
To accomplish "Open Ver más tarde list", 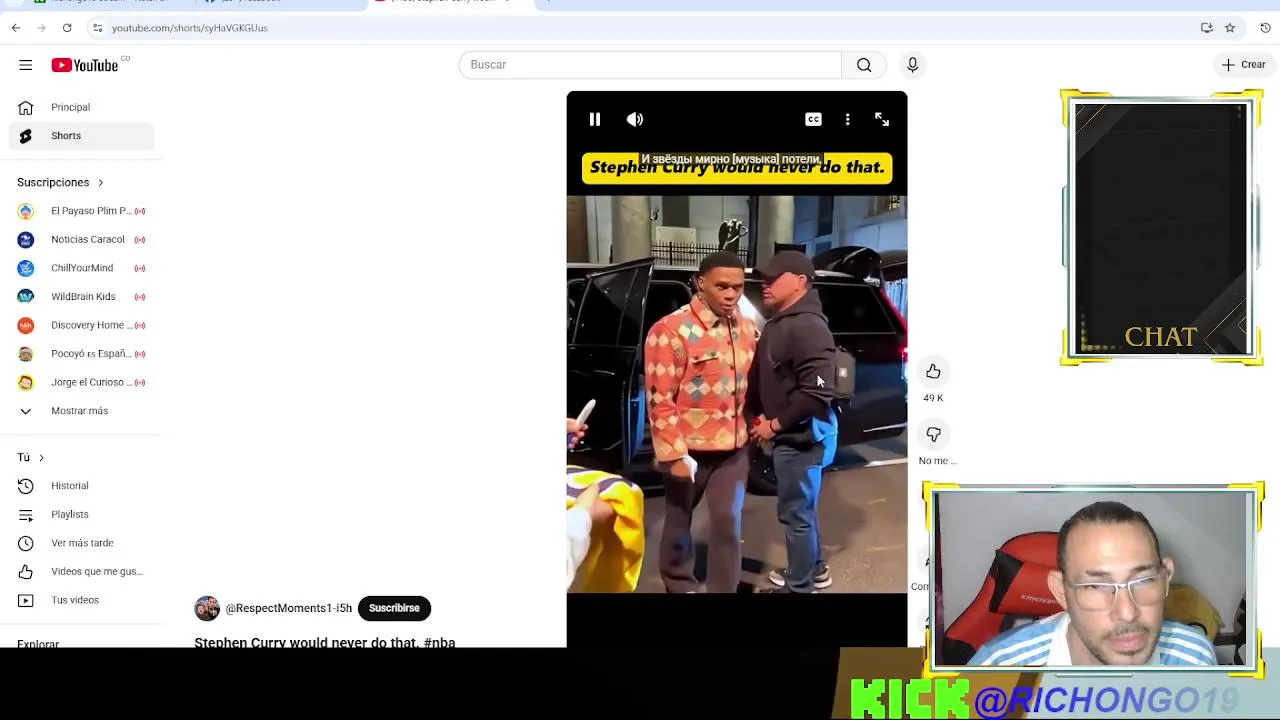I will click(x=81, y=543).
